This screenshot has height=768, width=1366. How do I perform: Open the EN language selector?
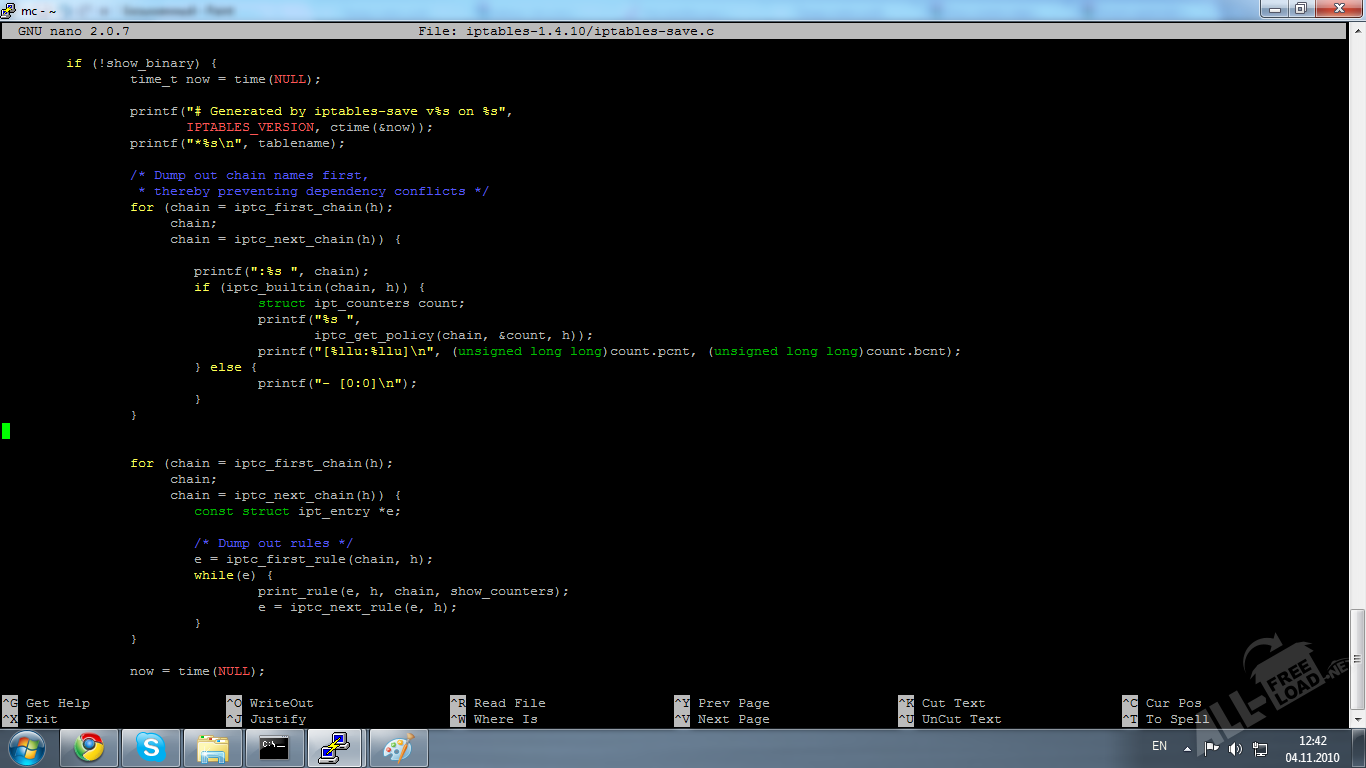tap(1159, 746)
